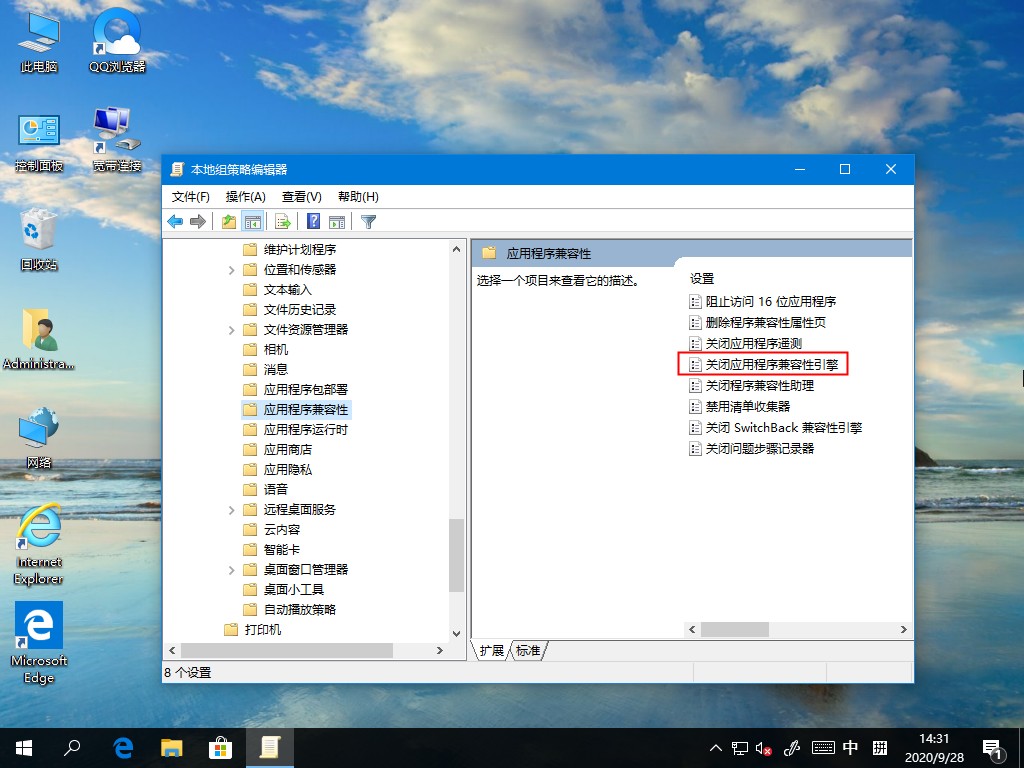Unmute the speaker icon in the system tray
The height and width of the screenshot is (768, 1024).
pyautogui.click(x=763, y=747)
